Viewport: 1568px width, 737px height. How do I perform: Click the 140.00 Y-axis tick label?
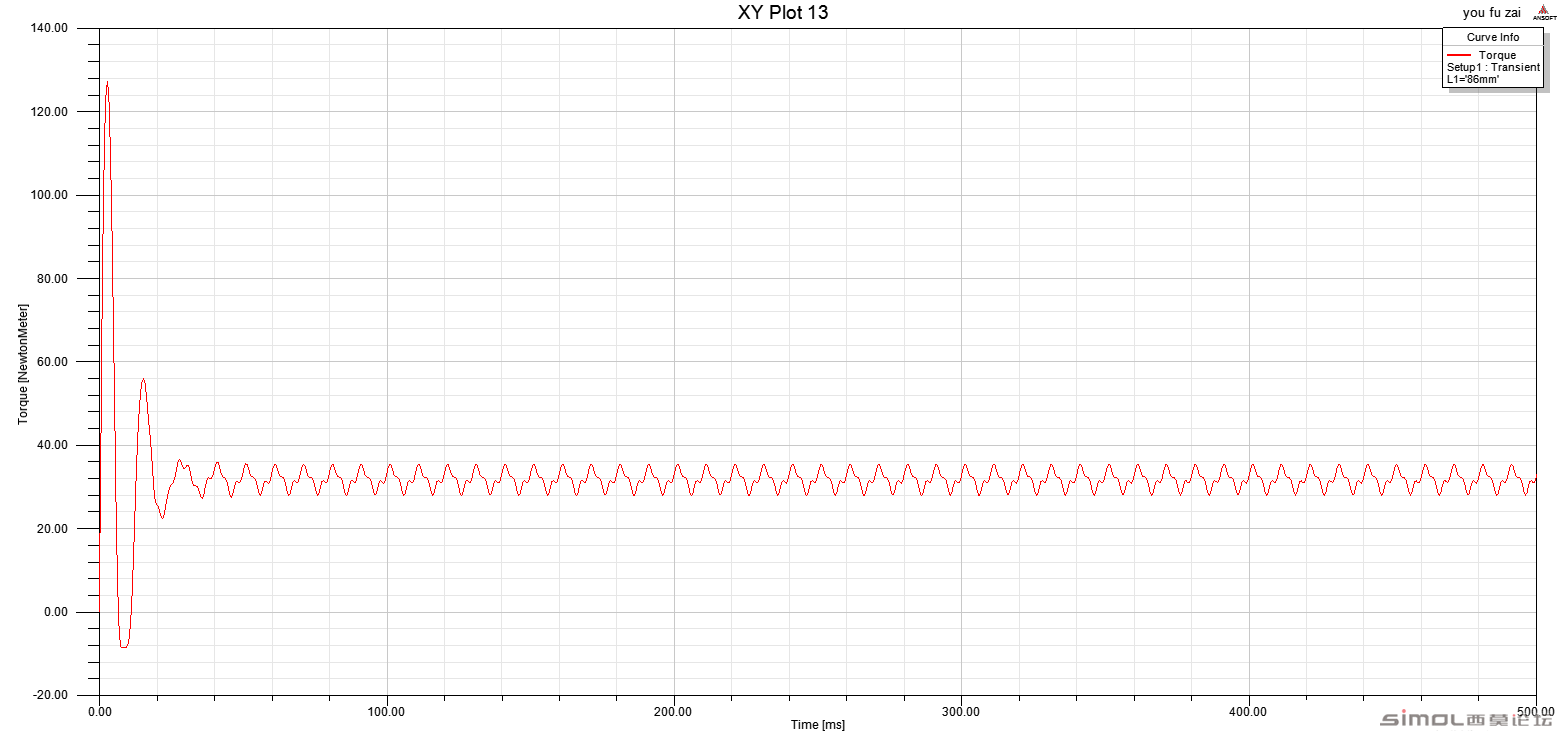[x=48, y=28]
